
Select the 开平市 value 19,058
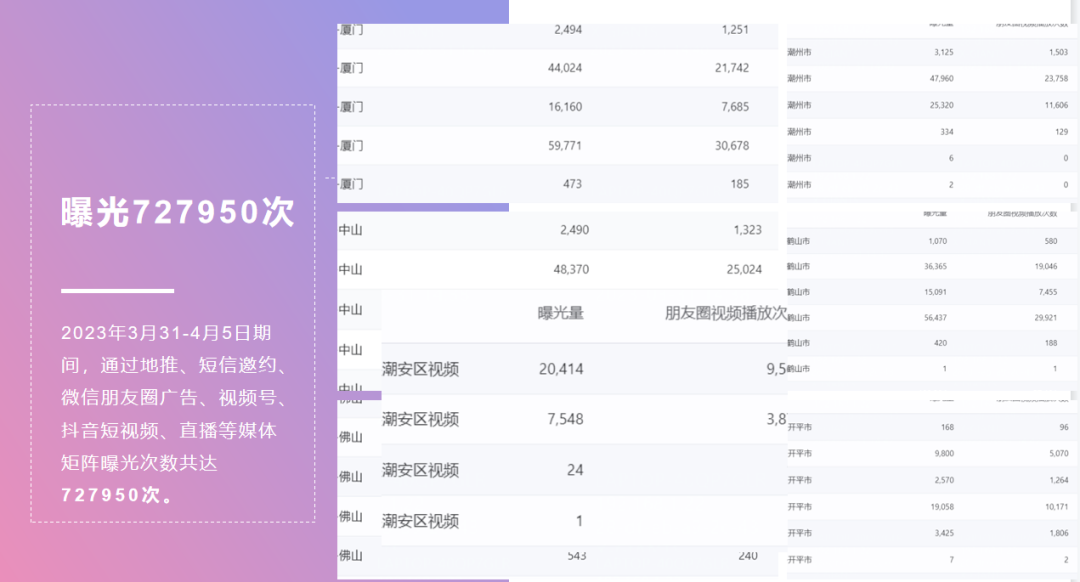click(x=942, y=506)
